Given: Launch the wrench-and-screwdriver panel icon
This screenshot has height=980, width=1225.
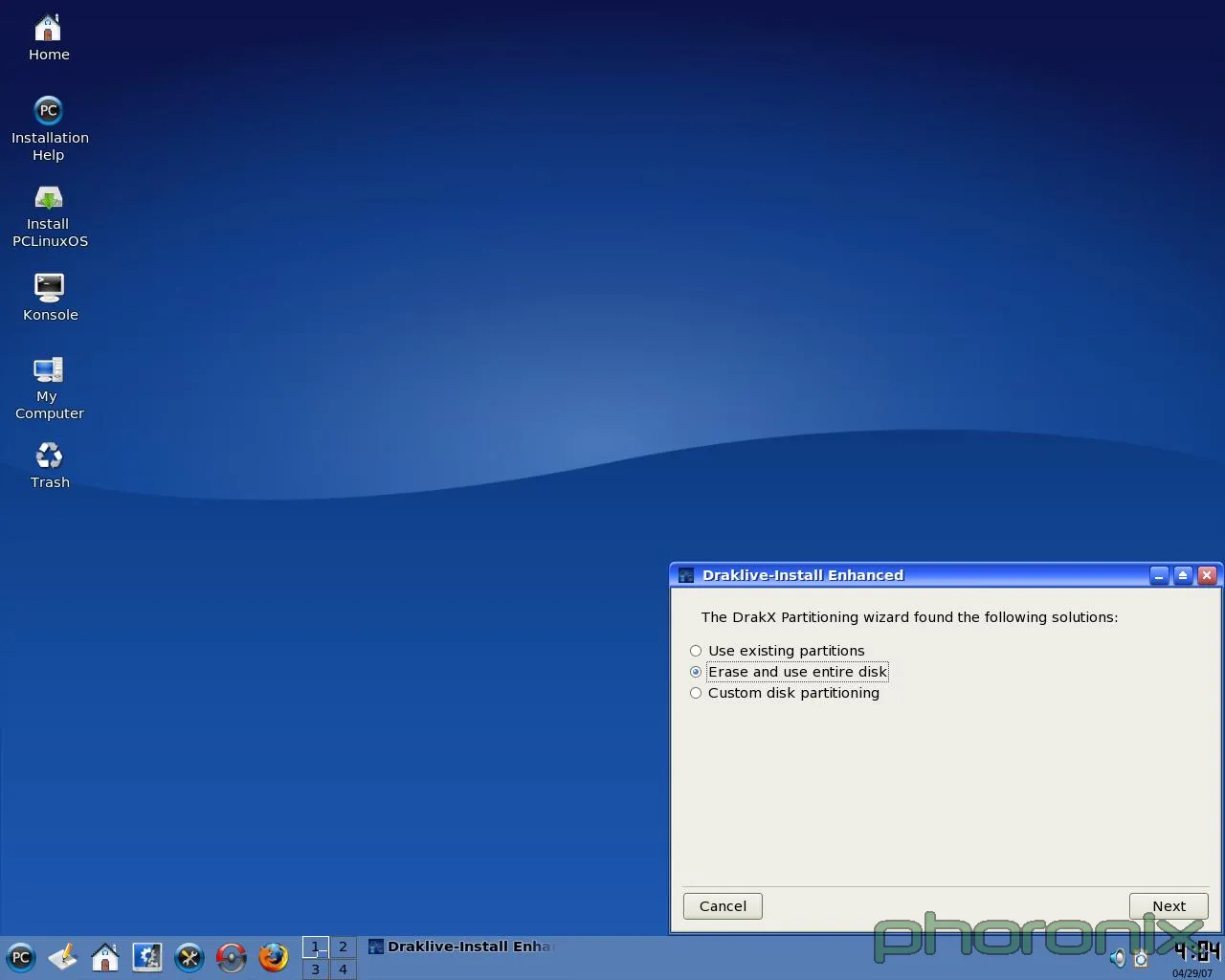Looking at the screenshot, I should tap(189, 957).
